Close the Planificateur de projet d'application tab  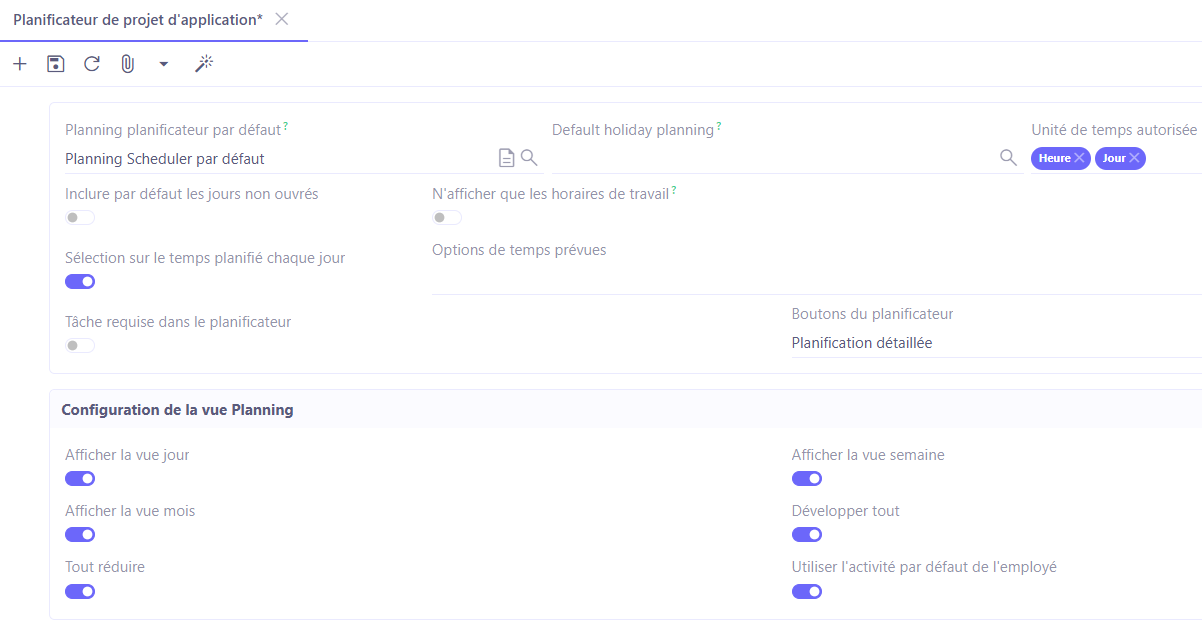click(x=282, y=19)
